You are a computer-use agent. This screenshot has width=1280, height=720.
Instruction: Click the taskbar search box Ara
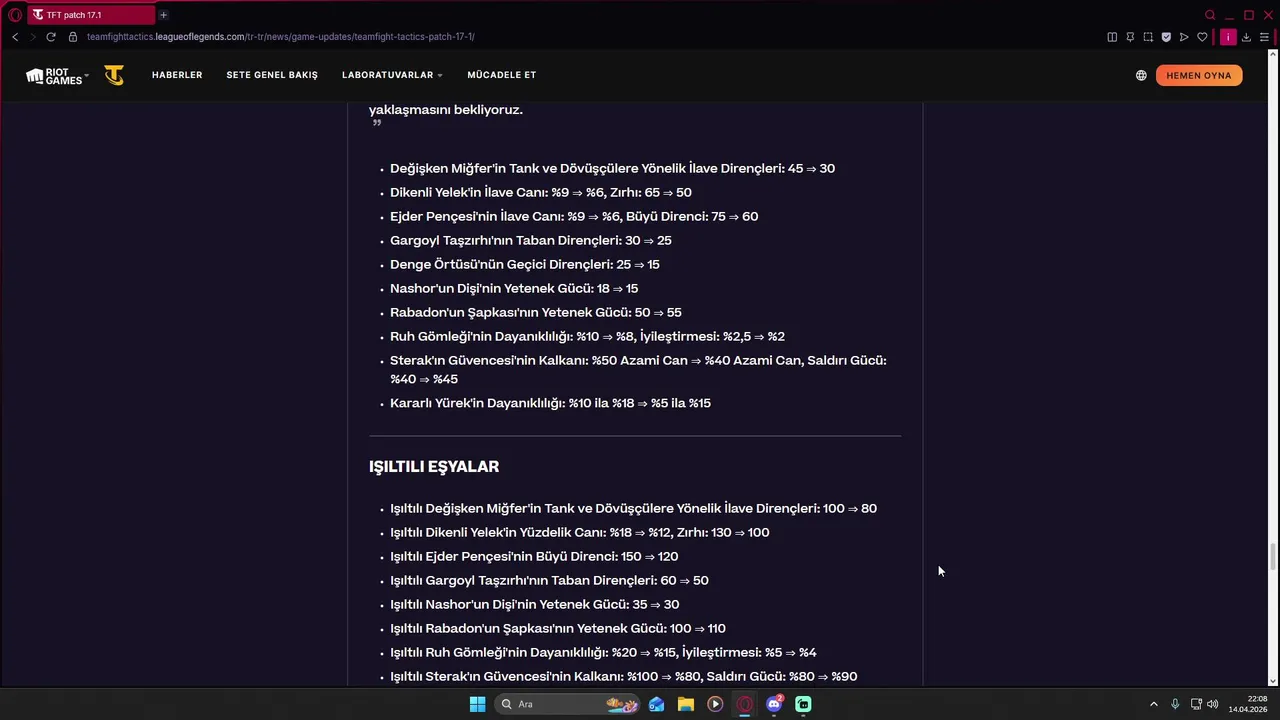pos(568,704)
